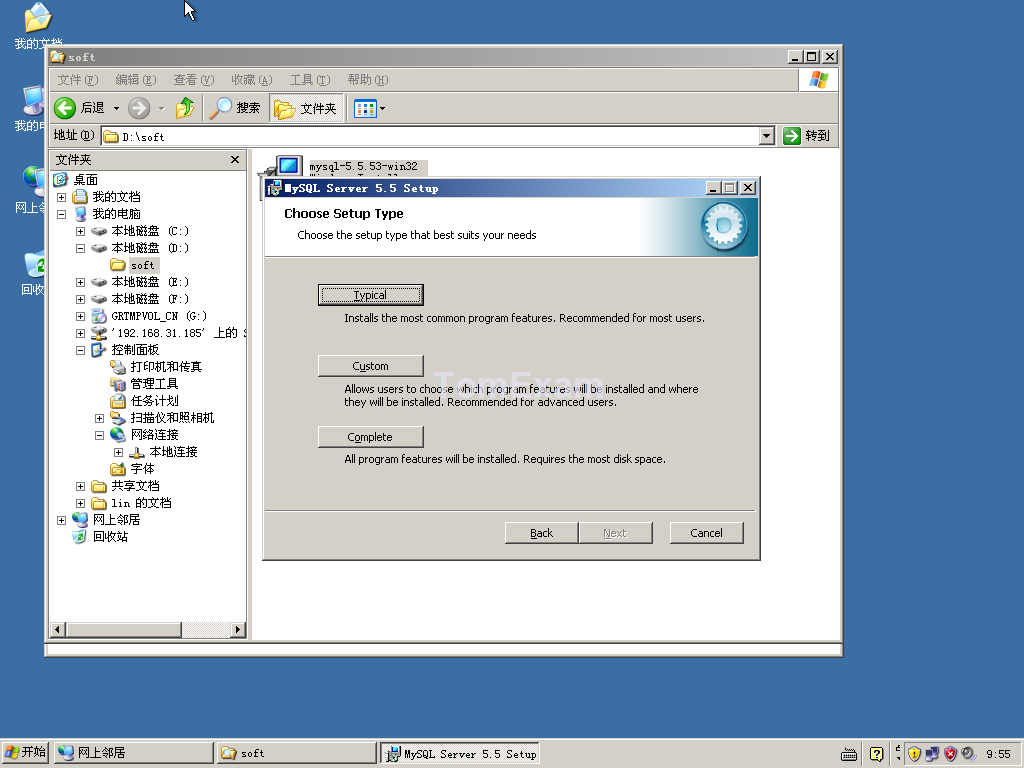Select 打印机和传真 printer icon
This screenshot has height=768, width=1024.
coord(118,367)
